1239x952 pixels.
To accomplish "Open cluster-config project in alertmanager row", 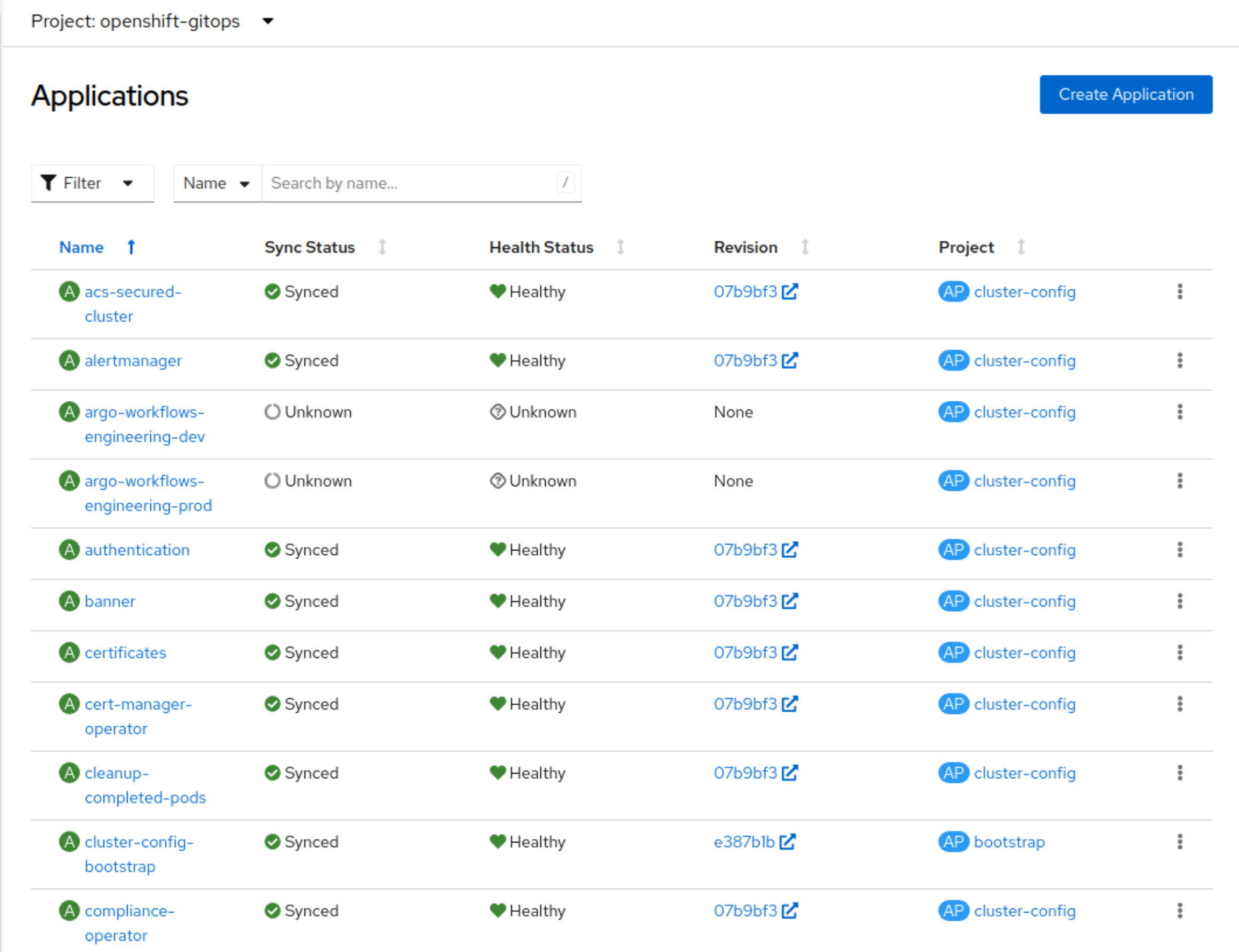I will tap(1025, 361).
